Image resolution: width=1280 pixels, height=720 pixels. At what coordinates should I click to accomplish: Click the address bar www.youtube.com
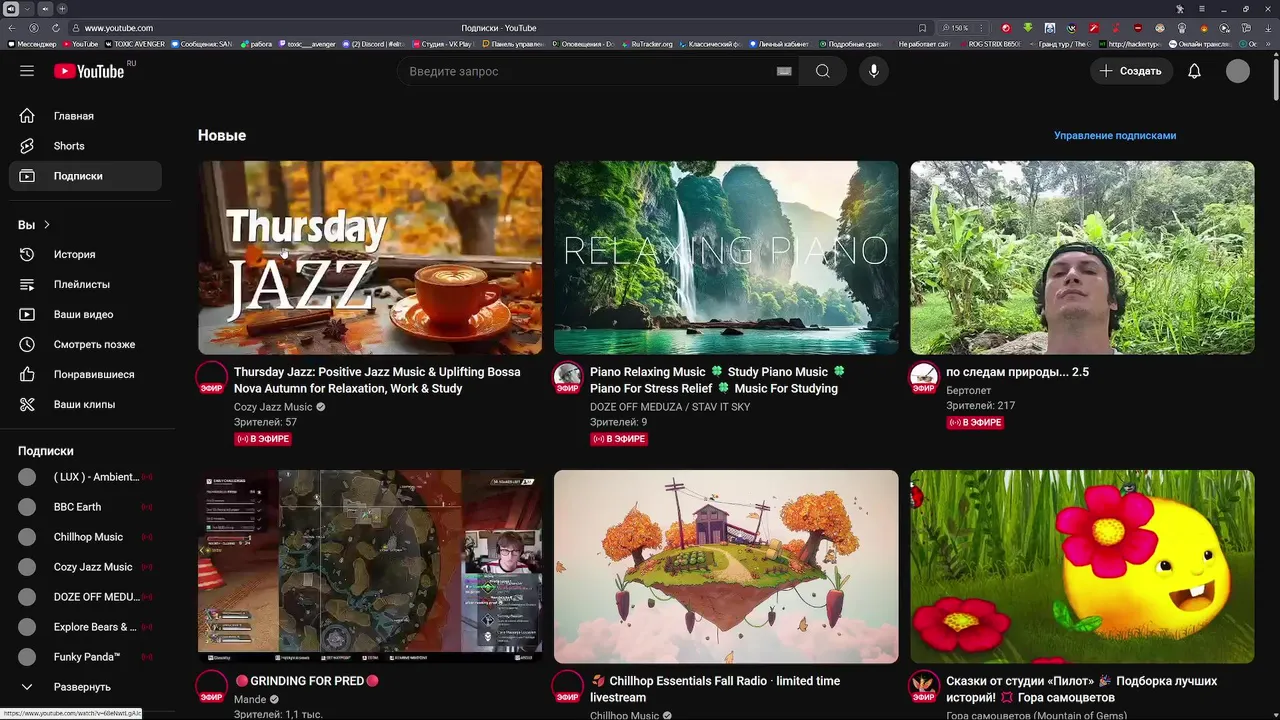click(118, 28)
